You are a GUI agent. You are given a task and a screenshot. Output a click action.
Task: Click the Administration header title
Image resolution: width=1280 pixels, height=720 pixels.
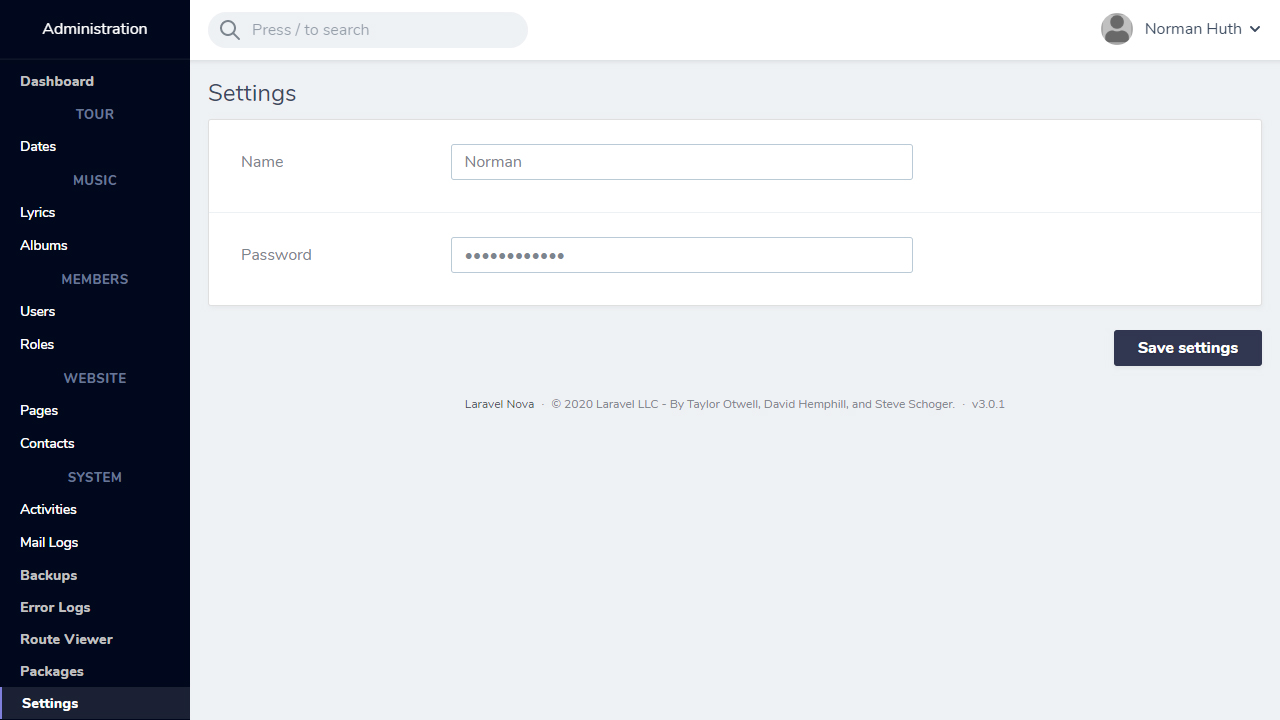tap(95, 29)
